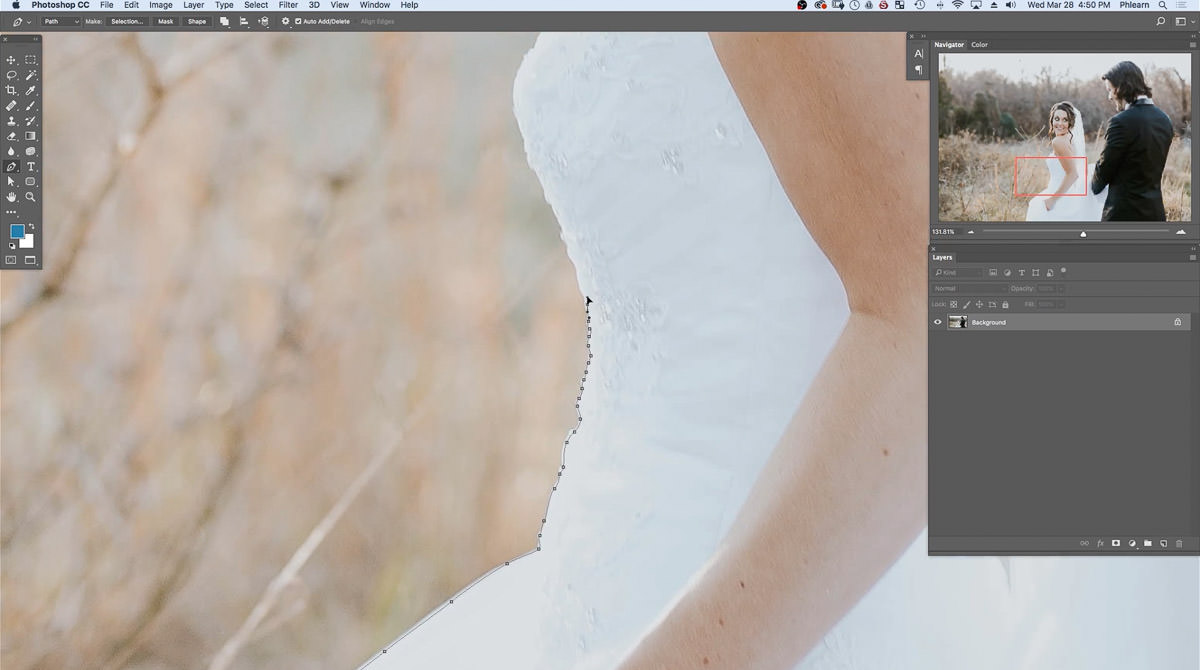Open the Edit Toolbar three-dots menu
This screenshot has height=670, width=1200.
click(12, 212)
